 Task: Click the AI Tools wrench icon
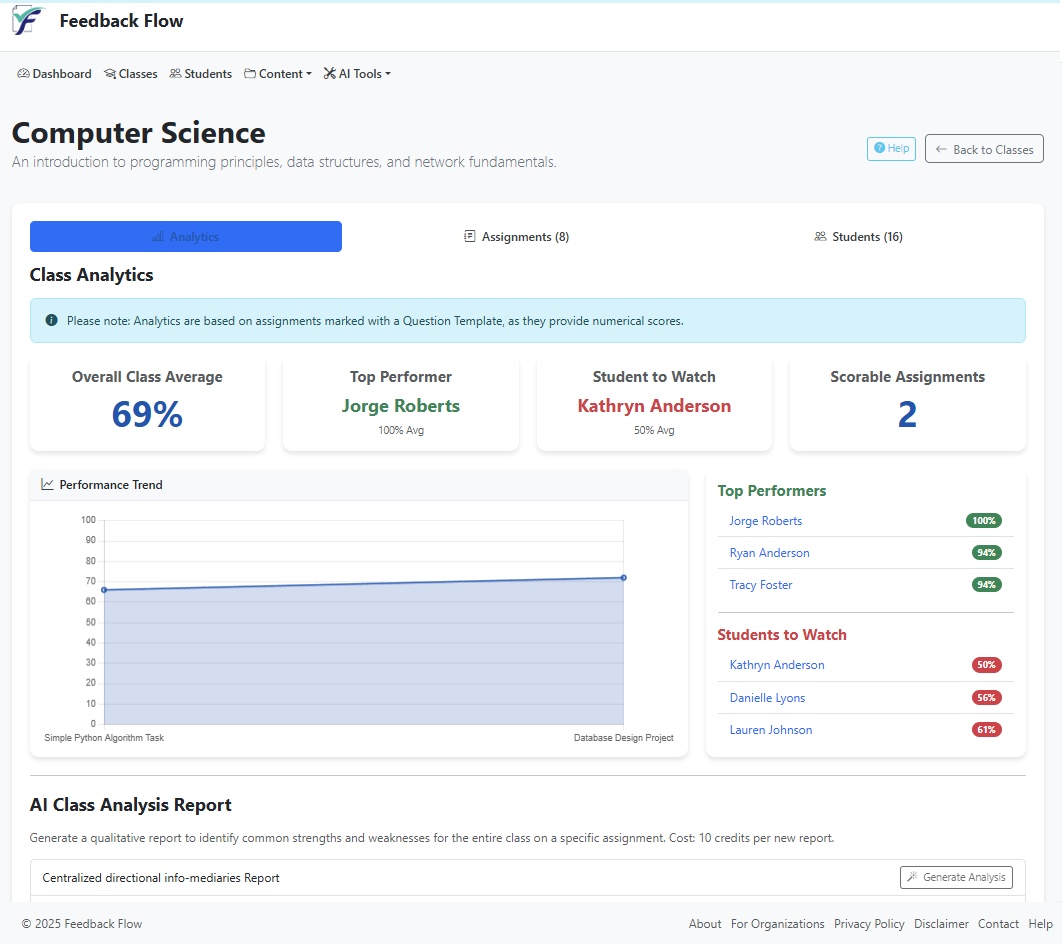point(328,73)
